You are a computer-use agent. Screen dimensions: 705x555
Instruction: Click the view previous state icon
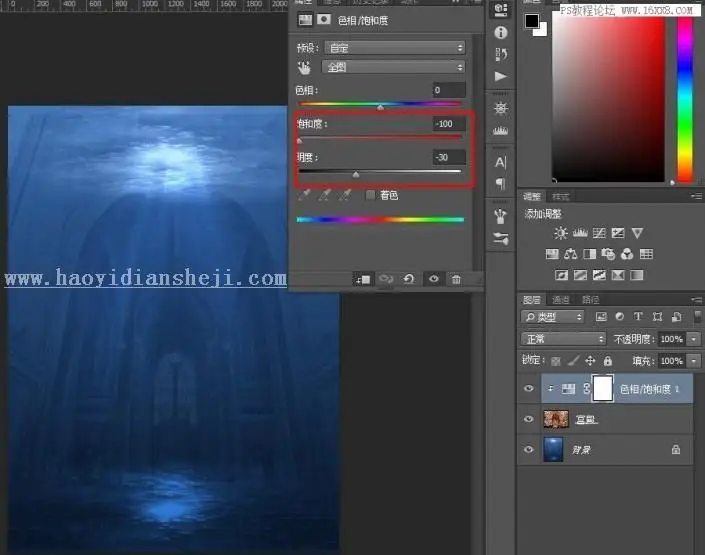point(386,279)
